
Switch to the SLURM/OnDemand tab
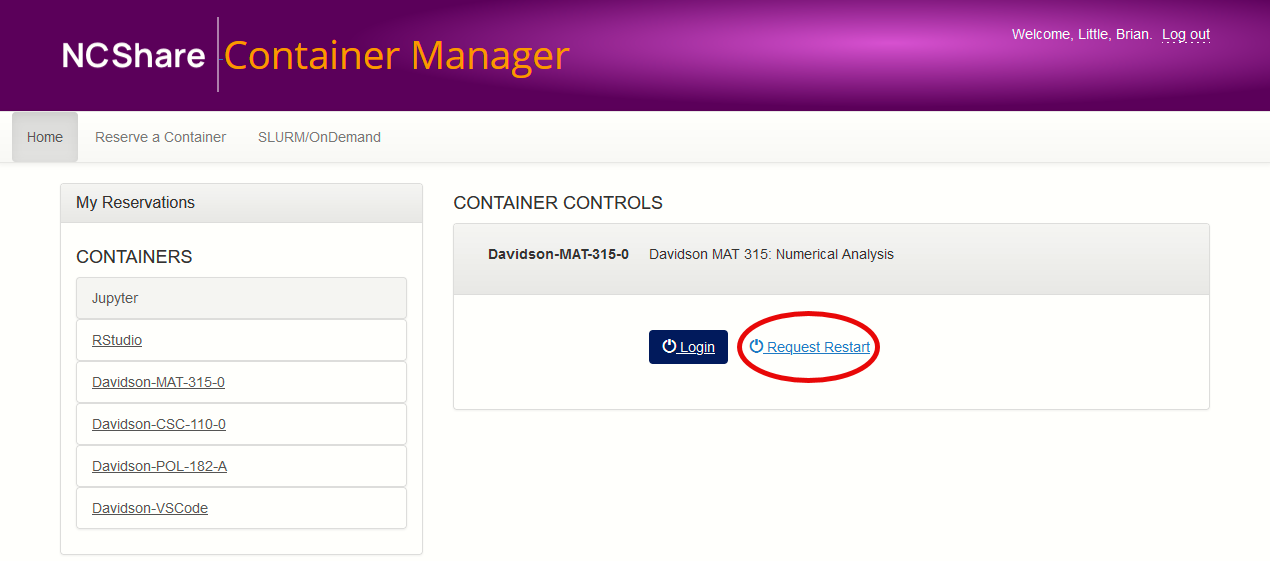(319, 137)
